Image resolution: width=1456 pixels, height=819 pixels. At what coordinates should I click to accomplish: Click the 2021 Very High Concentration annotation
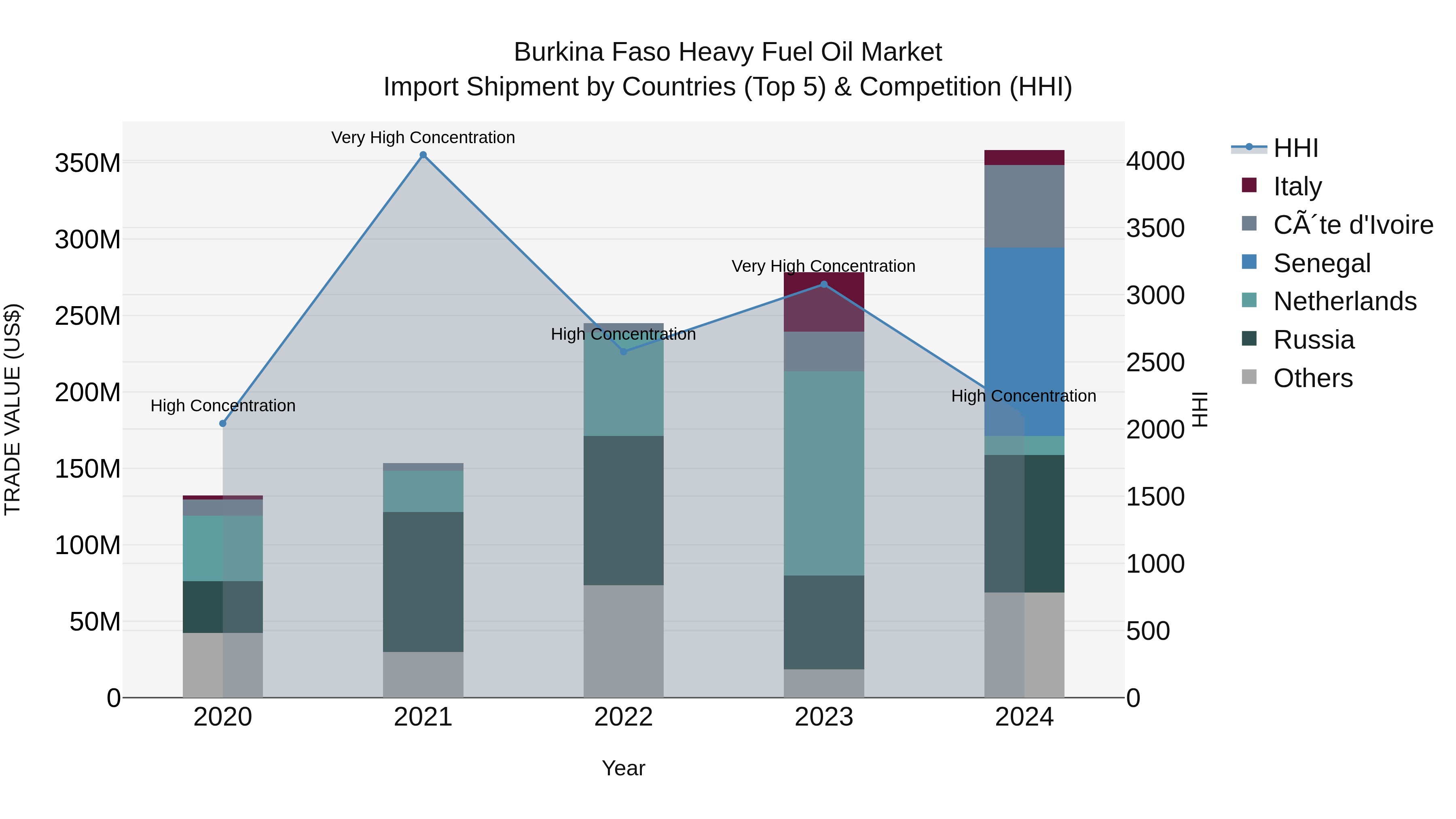423,138
